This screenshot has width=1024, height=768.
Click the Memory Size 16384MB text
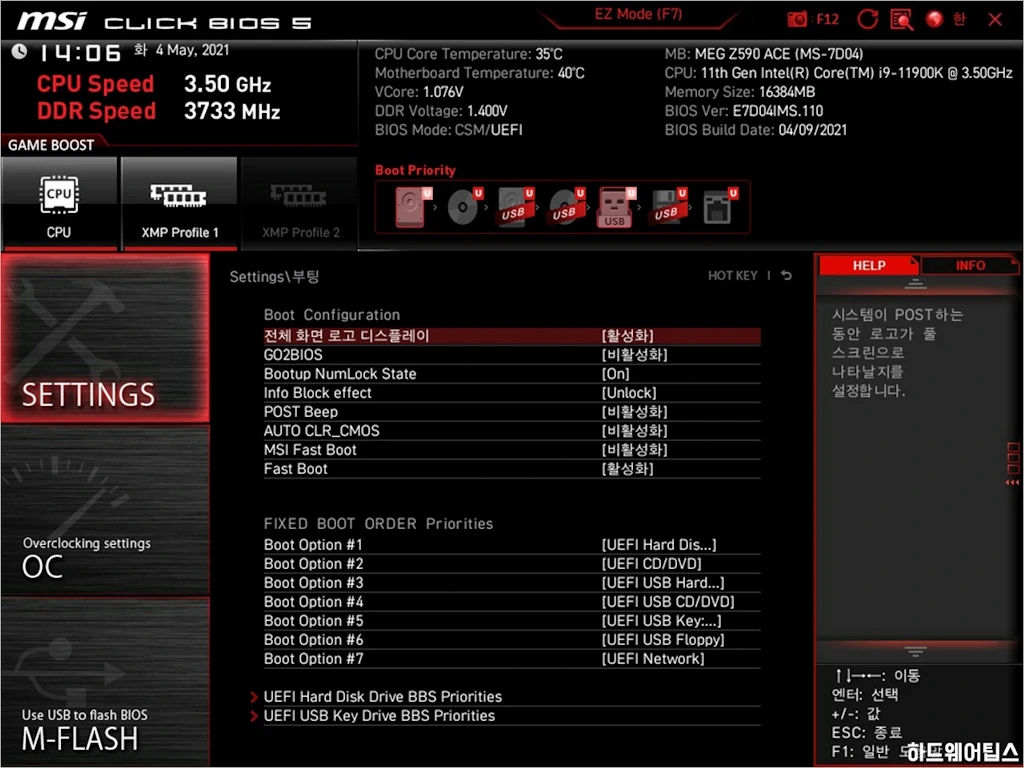click(x=740, y=91)
